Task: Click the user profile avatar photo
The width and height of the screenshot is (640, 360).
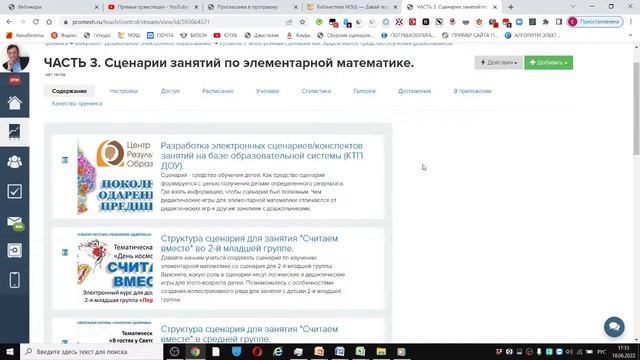Action: click(x=15, y=58)
